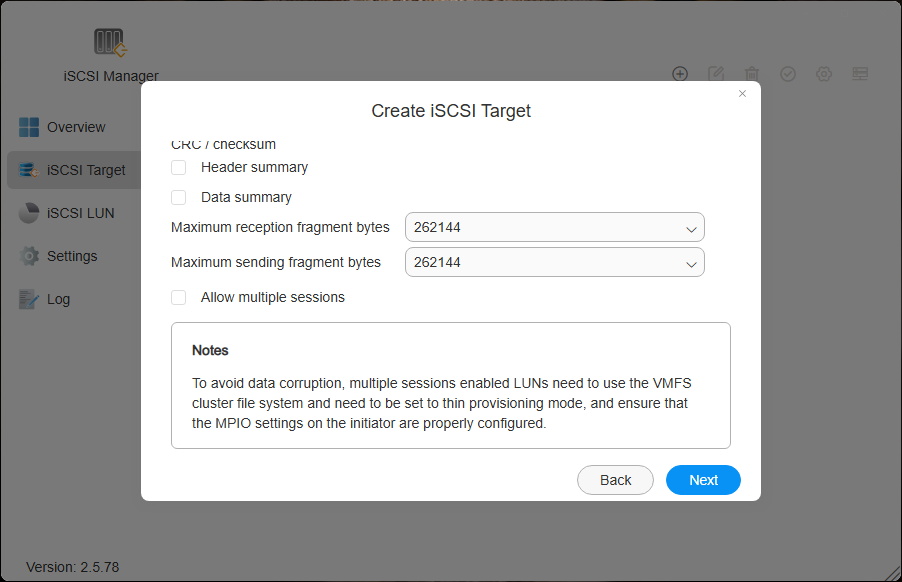Click the add (plus) toolbar icon

[680, 74]
